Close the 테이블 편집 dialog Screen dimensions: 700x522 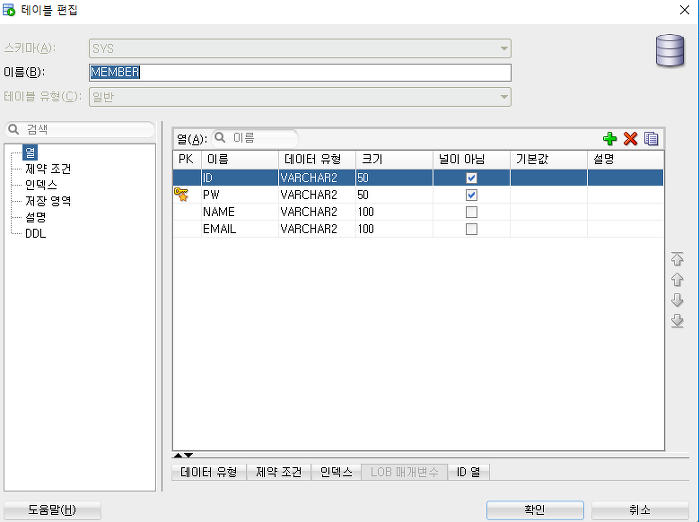coord(684,9)
